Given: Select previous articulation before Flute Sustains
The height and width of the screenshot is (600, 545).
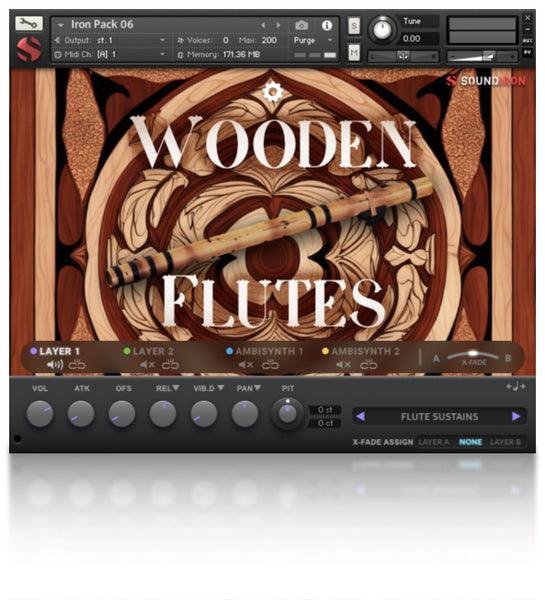Looking at the screenshot, I should pos(361,416).
